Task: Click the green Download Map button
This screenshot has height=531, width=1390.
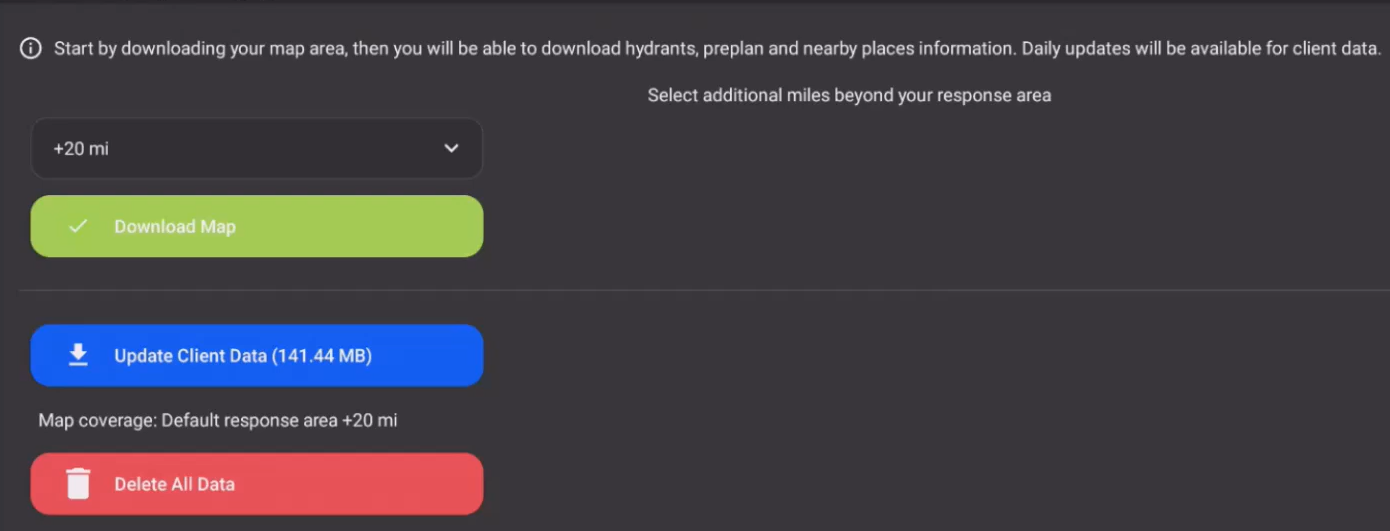Action: pyautogui.click(x=257, y=226)
